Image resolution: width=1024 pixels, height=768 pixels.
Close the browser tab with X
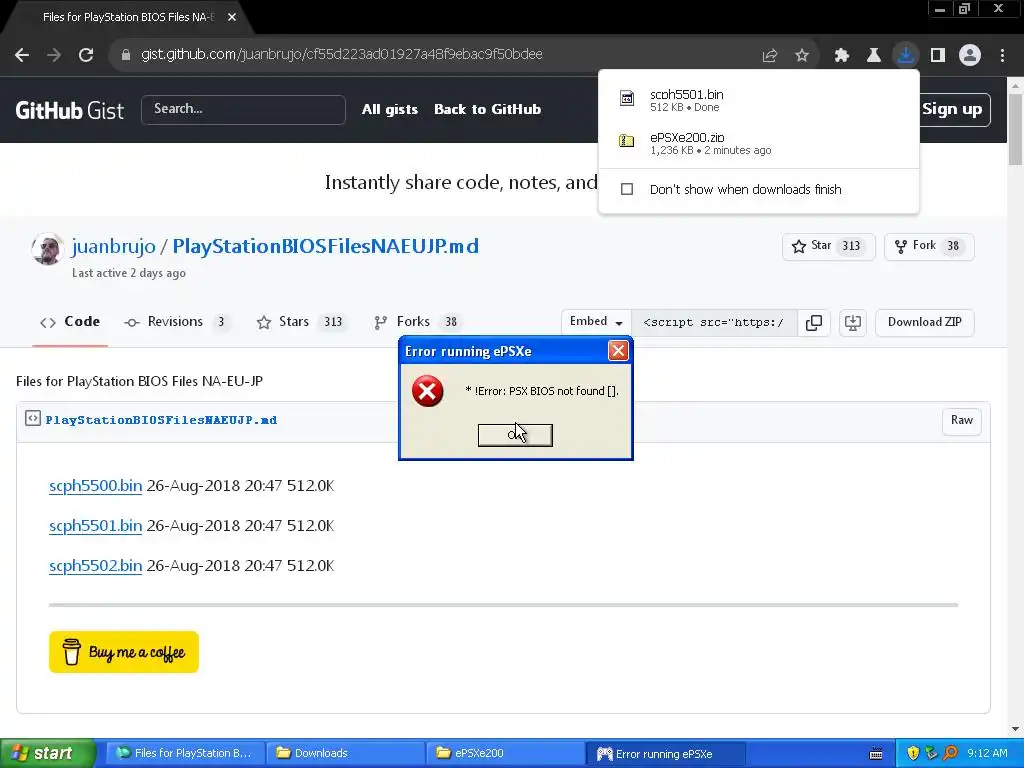(x=232, y=17)
